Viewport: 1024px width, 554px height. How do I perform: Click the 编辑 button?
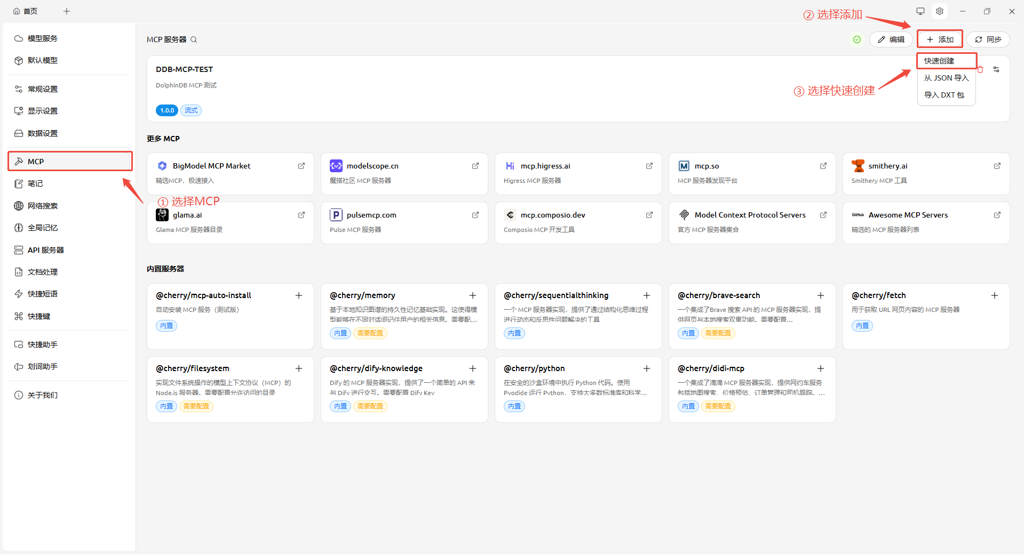click(890, 40)
